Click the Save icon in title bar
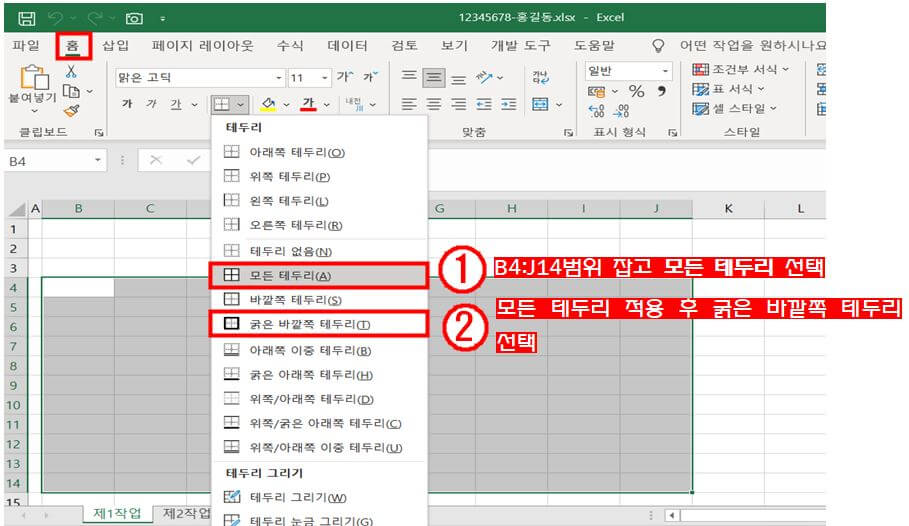Screen dimensions: 909x526 26,19
